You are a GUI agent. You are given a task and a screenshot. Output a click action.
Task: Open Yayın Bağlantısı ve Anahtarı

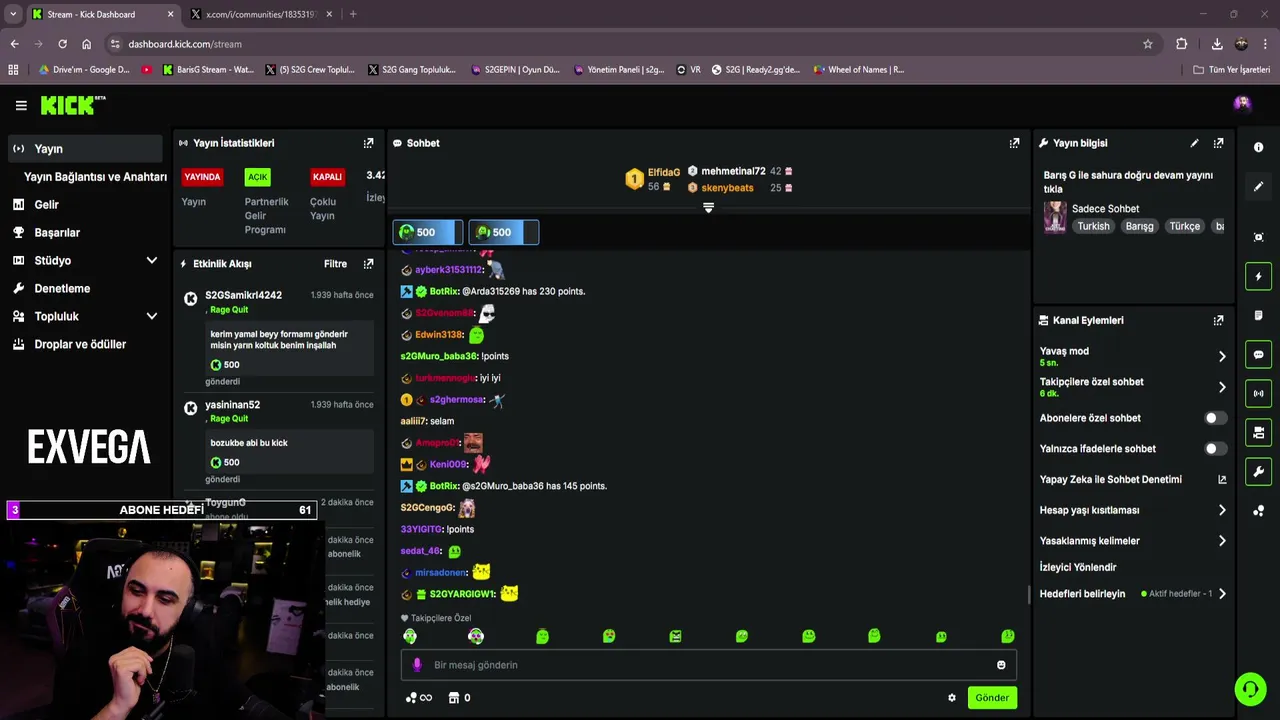pos(95,176)
